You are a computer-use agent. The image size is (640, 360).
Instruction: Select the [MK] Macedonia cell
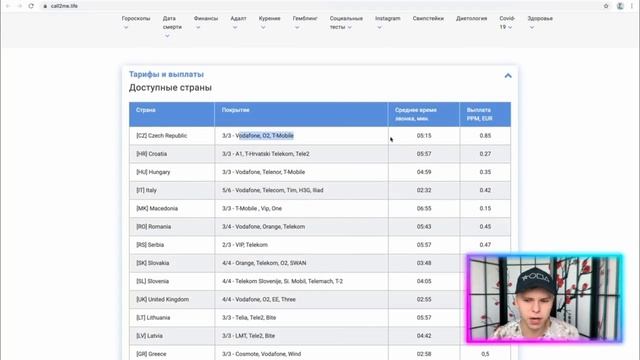pos(172,208)
